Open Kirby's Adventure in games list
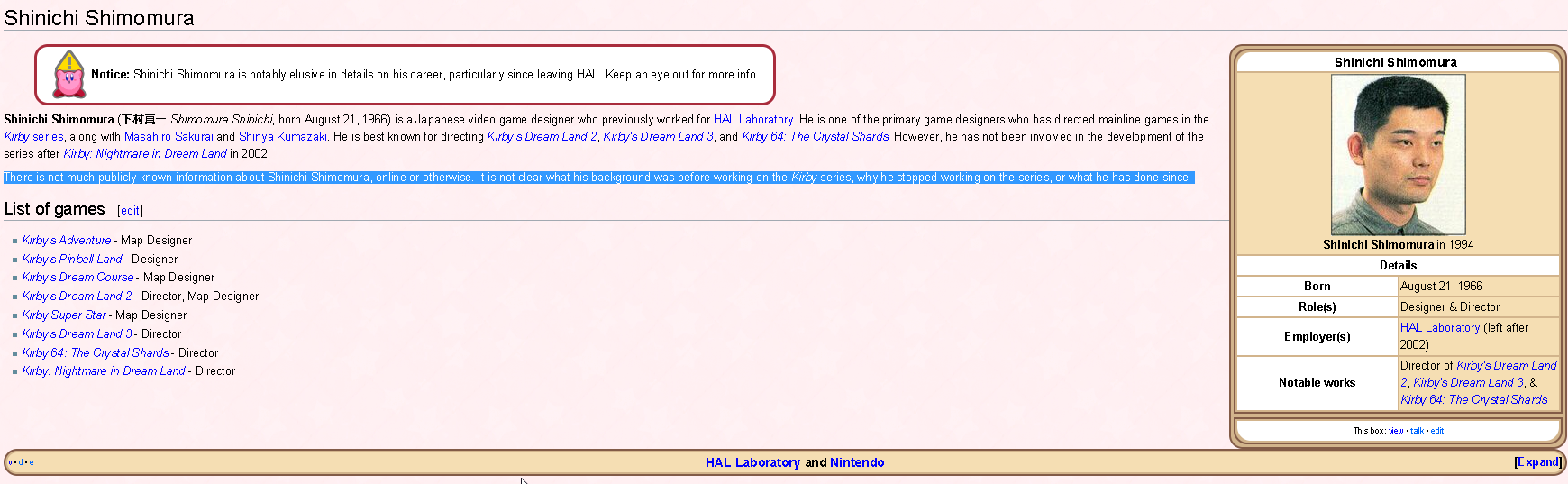 (x=67, y=240)
